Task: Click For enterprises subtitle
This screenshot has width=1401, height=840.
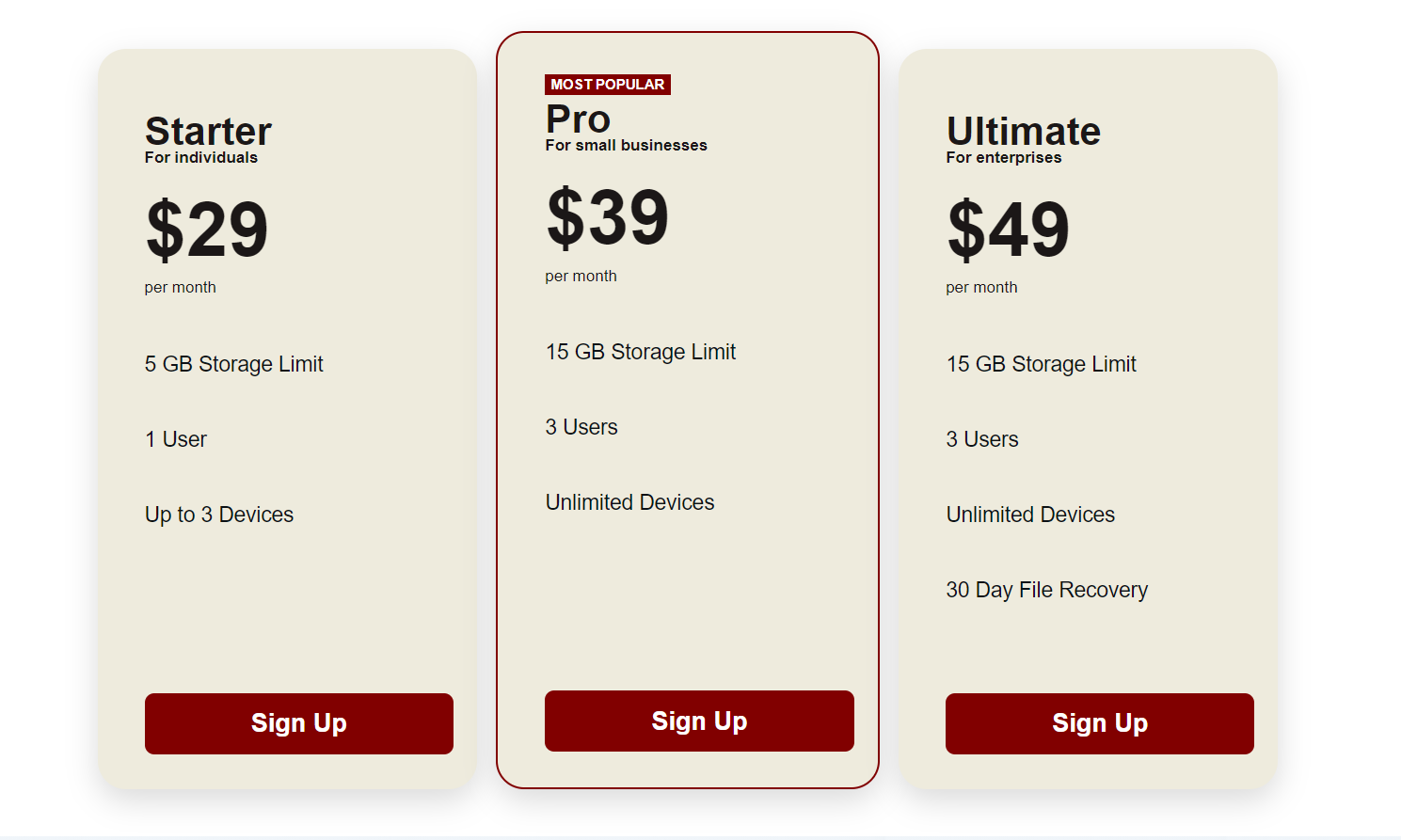Action: (x=1004, y=157)
